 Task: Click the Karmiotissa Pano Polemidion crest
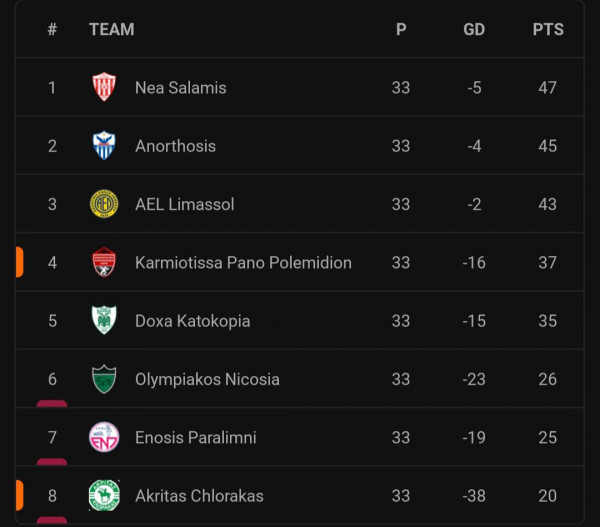[104, 262]
